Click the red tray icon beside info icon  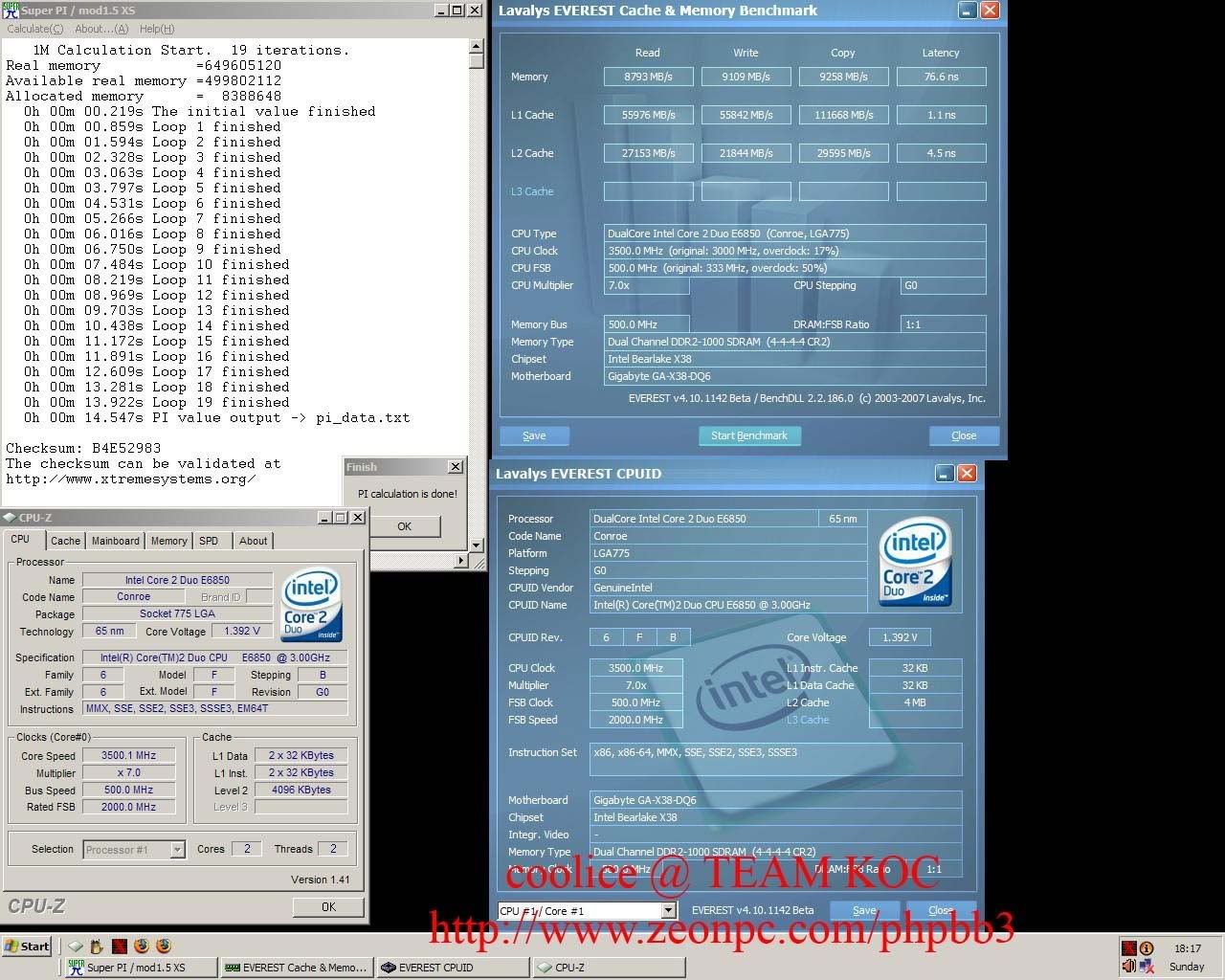tap(1129, 948)
